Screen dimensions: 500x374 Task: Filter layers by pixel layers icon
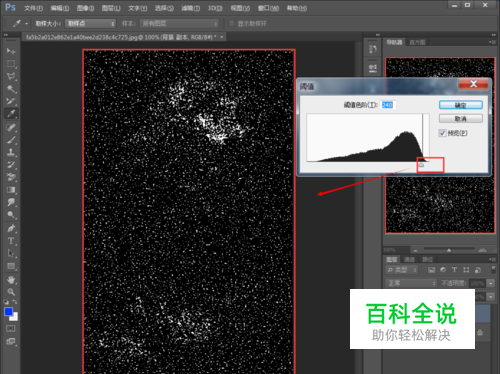431,270
